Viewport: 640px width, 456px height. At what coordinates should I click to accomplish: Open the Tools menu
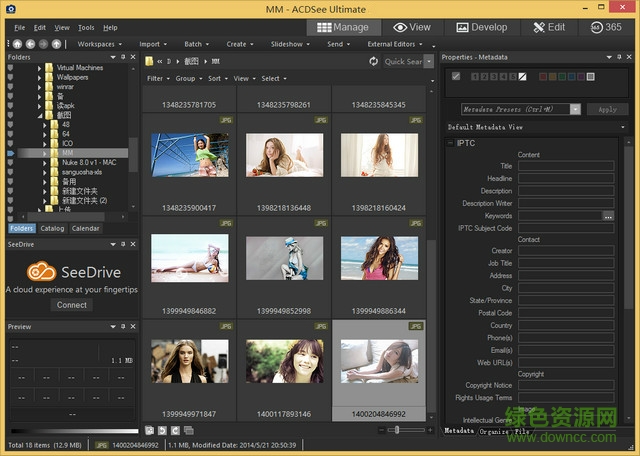[x=87, y=27]
